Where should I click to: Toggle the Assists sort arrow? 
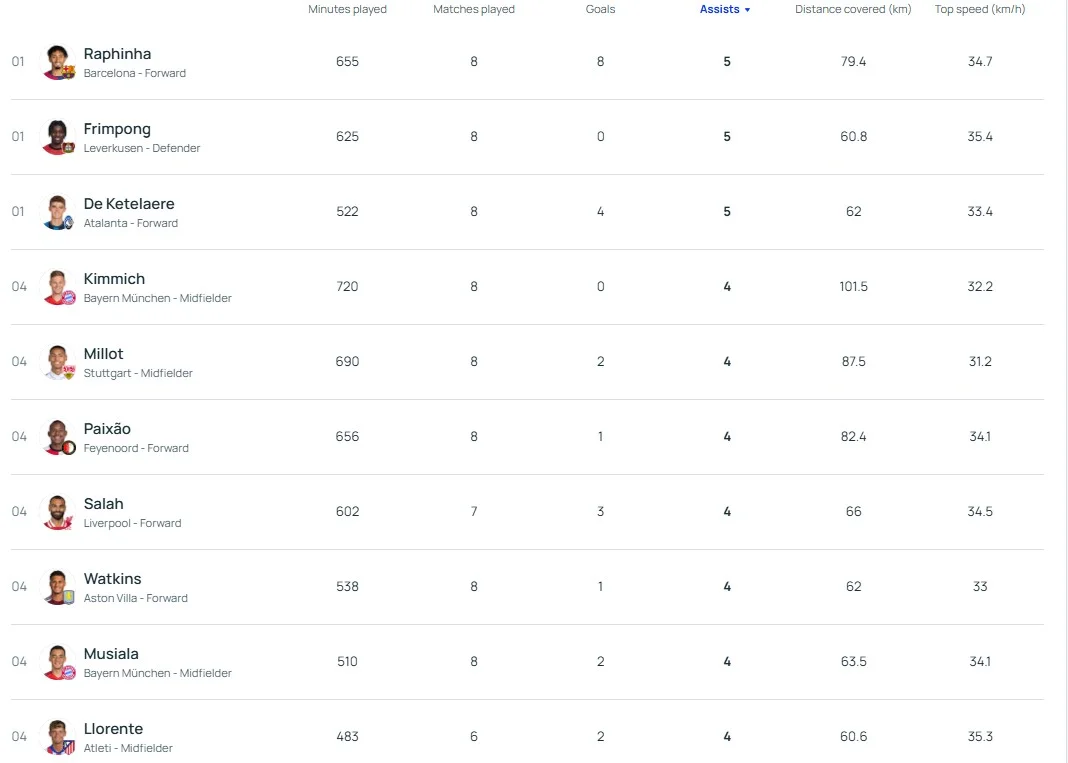coord(747,10)
